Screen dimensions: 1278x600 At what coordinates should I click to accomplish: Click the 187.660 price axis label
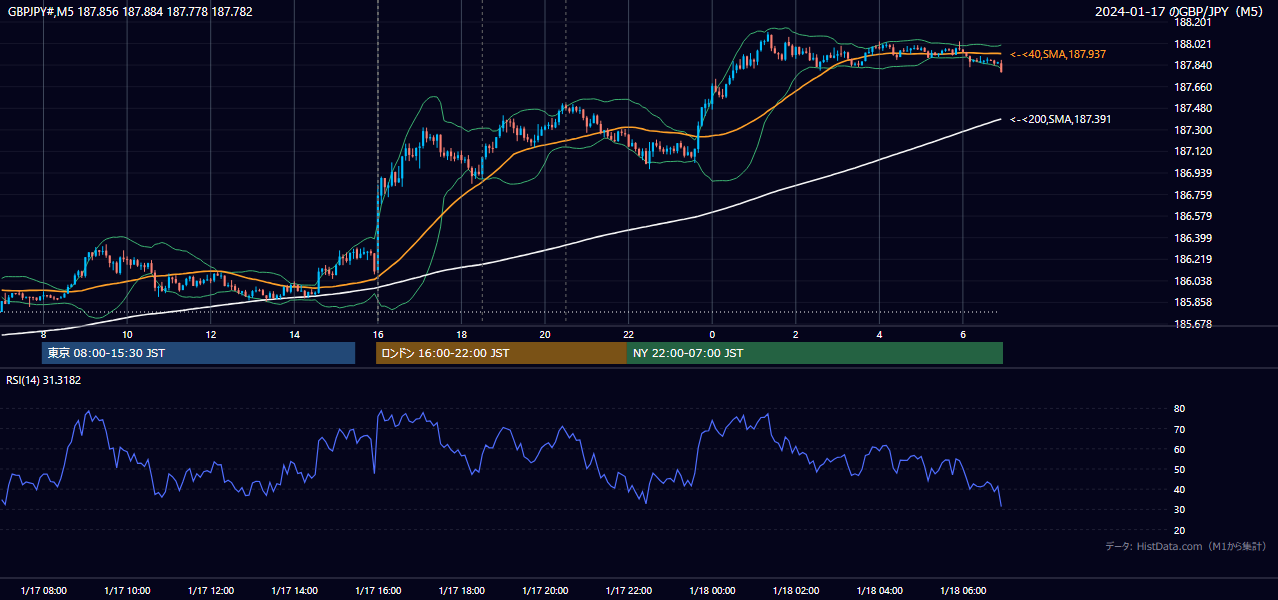pyautogui.click(x=1193, y=87)
